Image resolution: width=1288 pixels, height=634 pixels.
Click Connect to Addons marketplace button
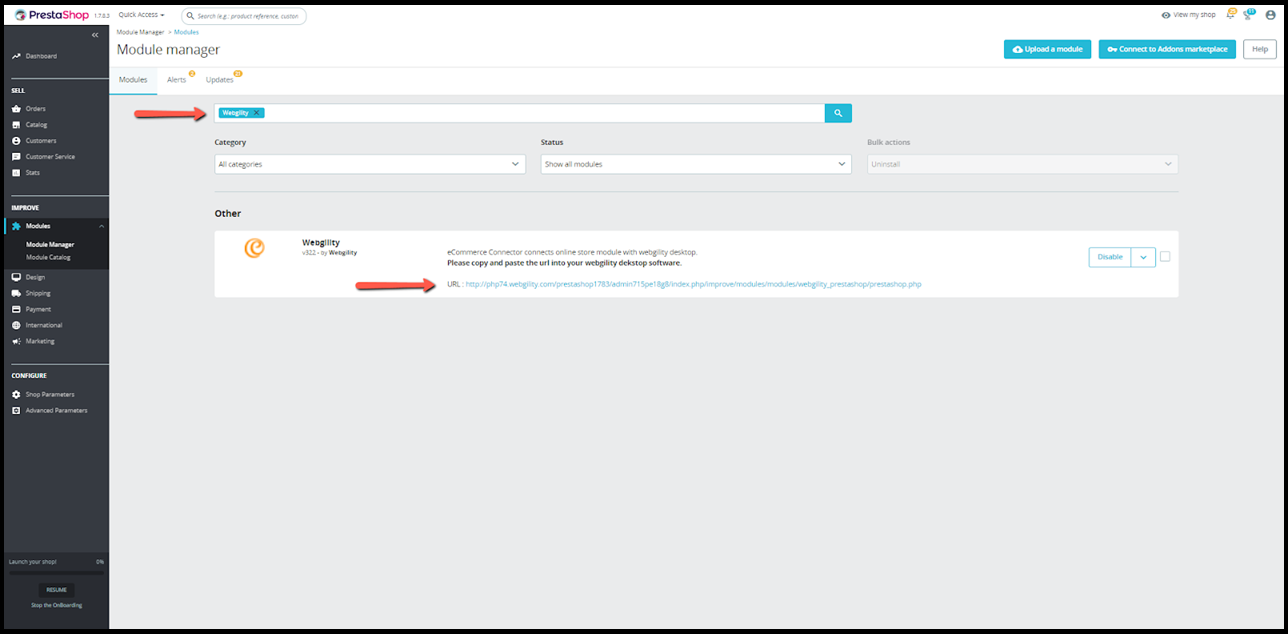pos(1168,49)
